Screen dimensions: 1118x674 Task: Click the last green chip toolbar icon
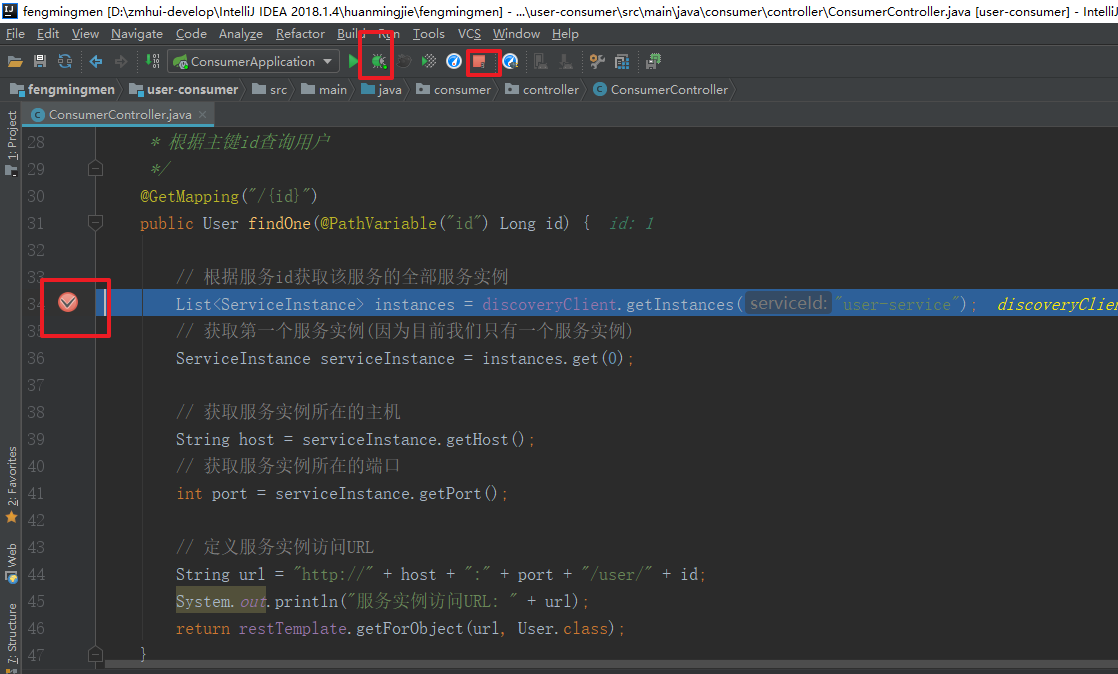point(653,62)
